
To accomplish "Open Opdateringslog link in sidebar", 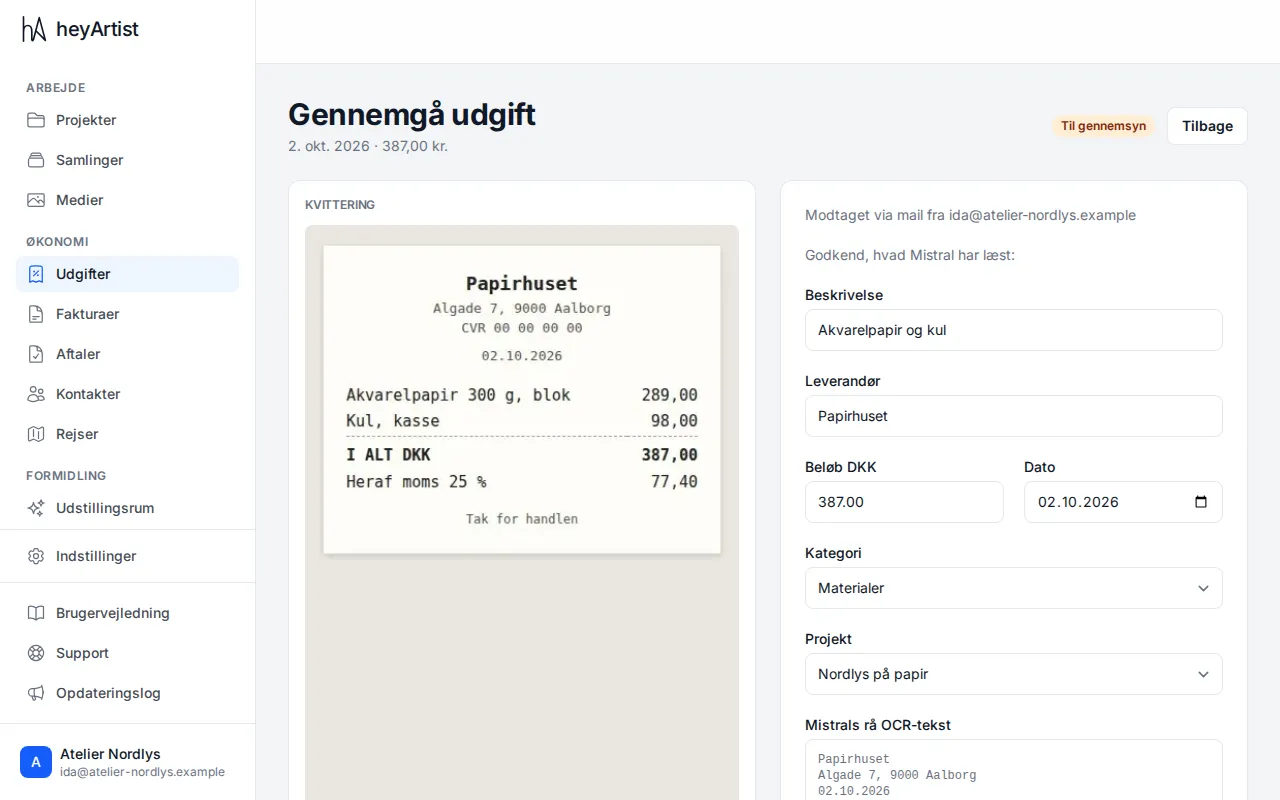I will pos(127,693).
